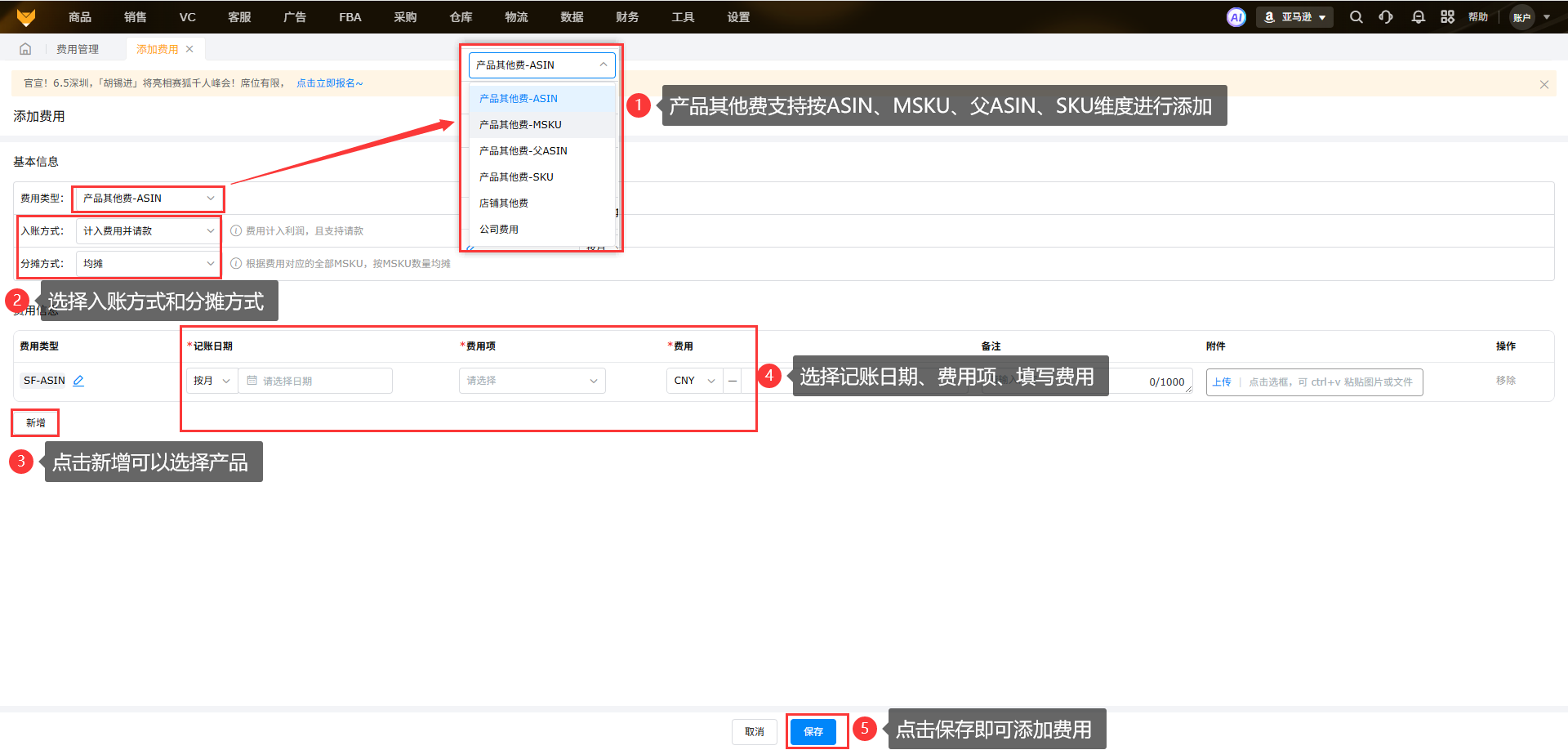The height and width of the screenshot is (750, 1568).
Task: Click the 帮助 link in the top bar
Action: (1478, 17)
